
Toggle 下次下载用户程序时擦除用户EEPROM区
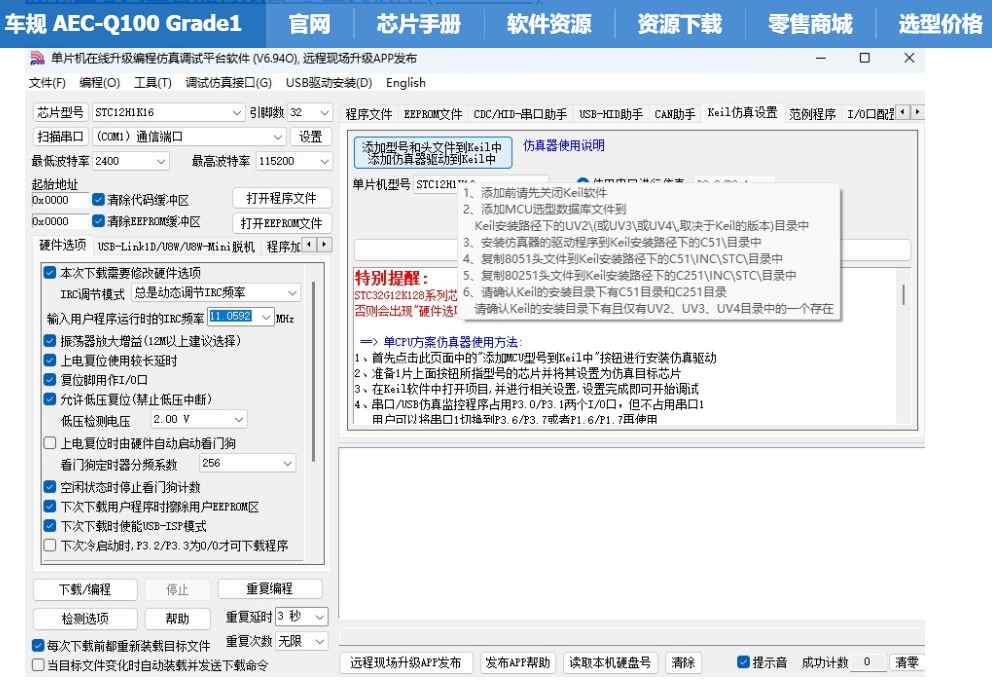pyautogui.click(x=50, y=506)
